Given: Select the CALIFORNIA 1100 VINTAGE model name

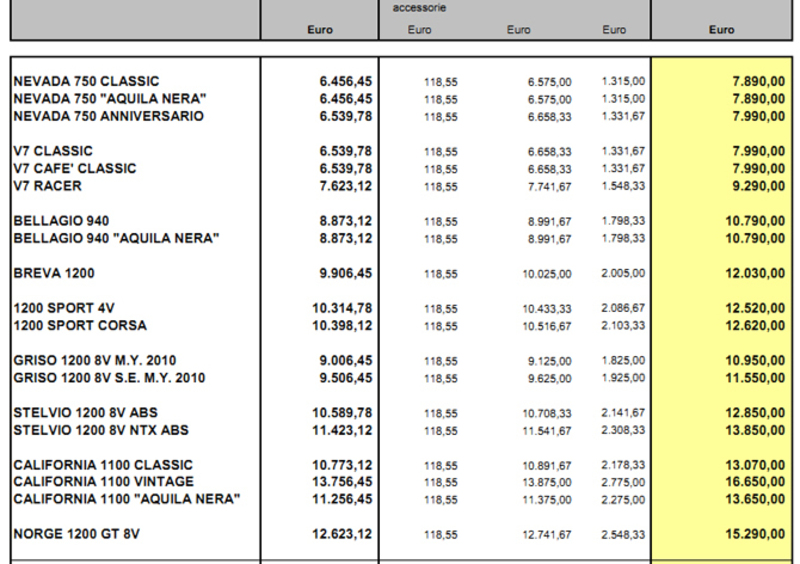Looking at the screenshot, I should pyautogui.click(x=104, y=482).
